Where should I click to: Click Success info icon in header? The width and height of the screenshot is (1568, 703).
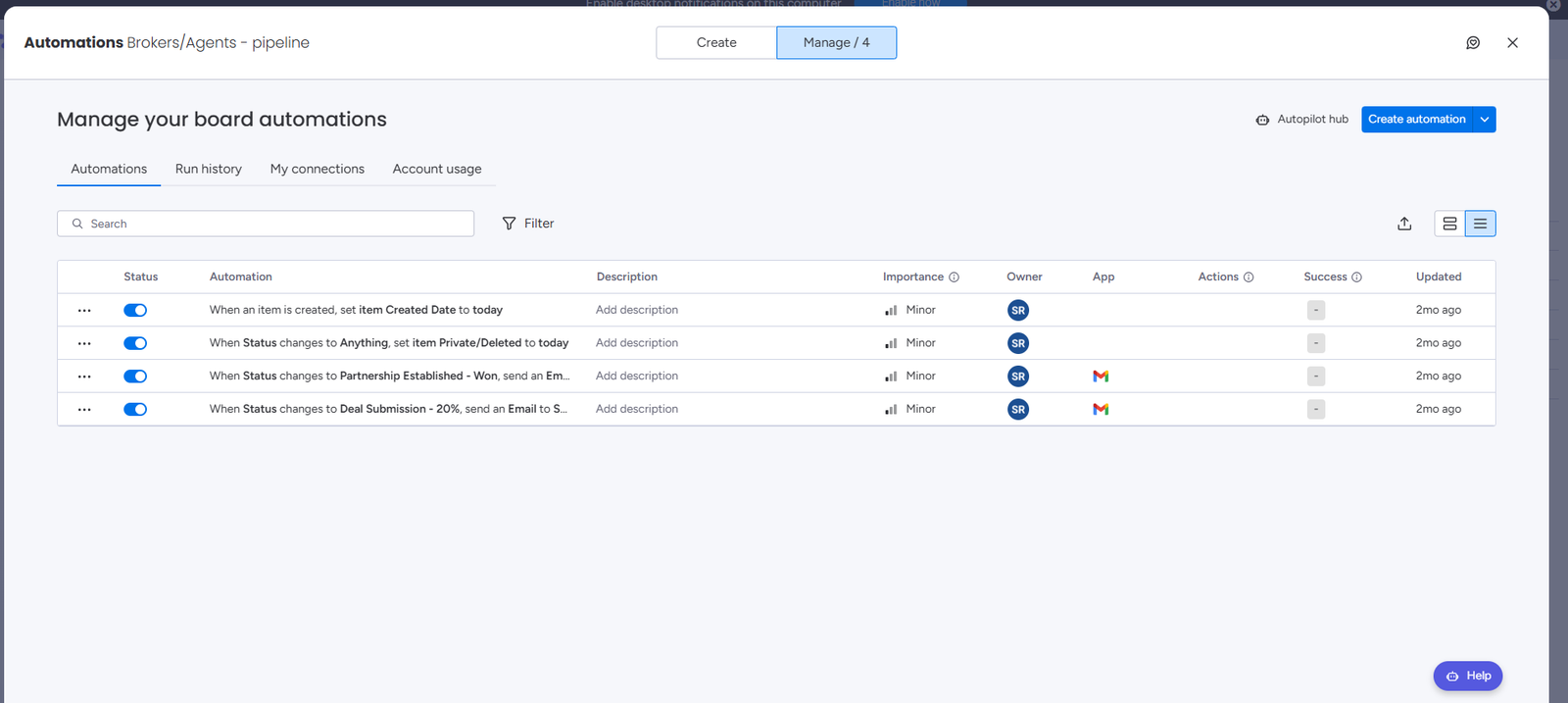pyautogui.click(x=1356, y=277)
